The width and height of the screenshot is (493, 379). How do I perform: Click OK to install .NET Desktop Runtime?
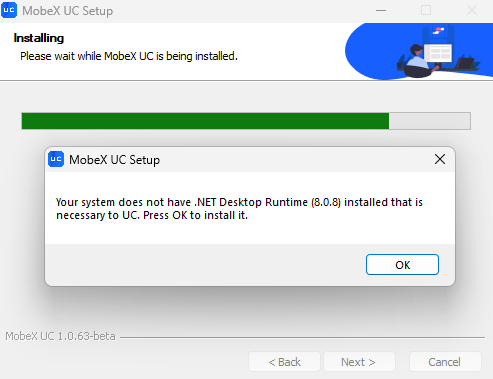coord(402,265)
